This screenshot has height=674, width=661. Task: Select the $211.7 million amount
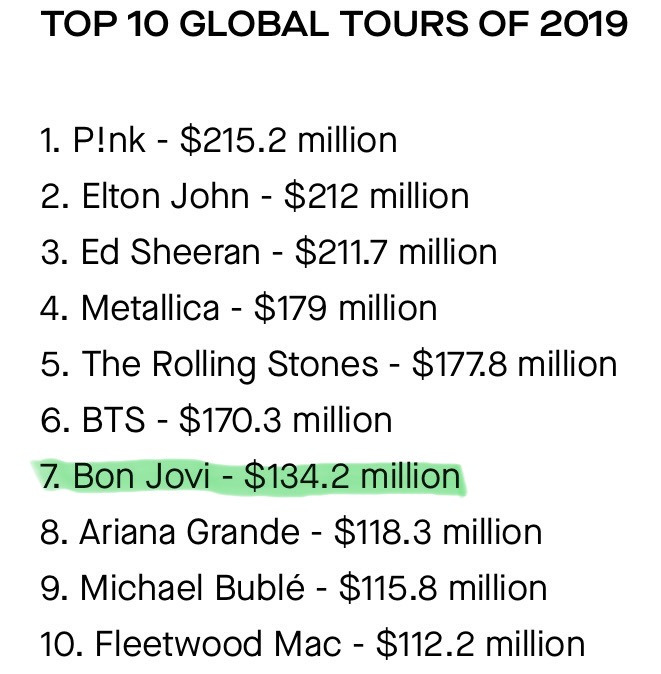(396, 251)
